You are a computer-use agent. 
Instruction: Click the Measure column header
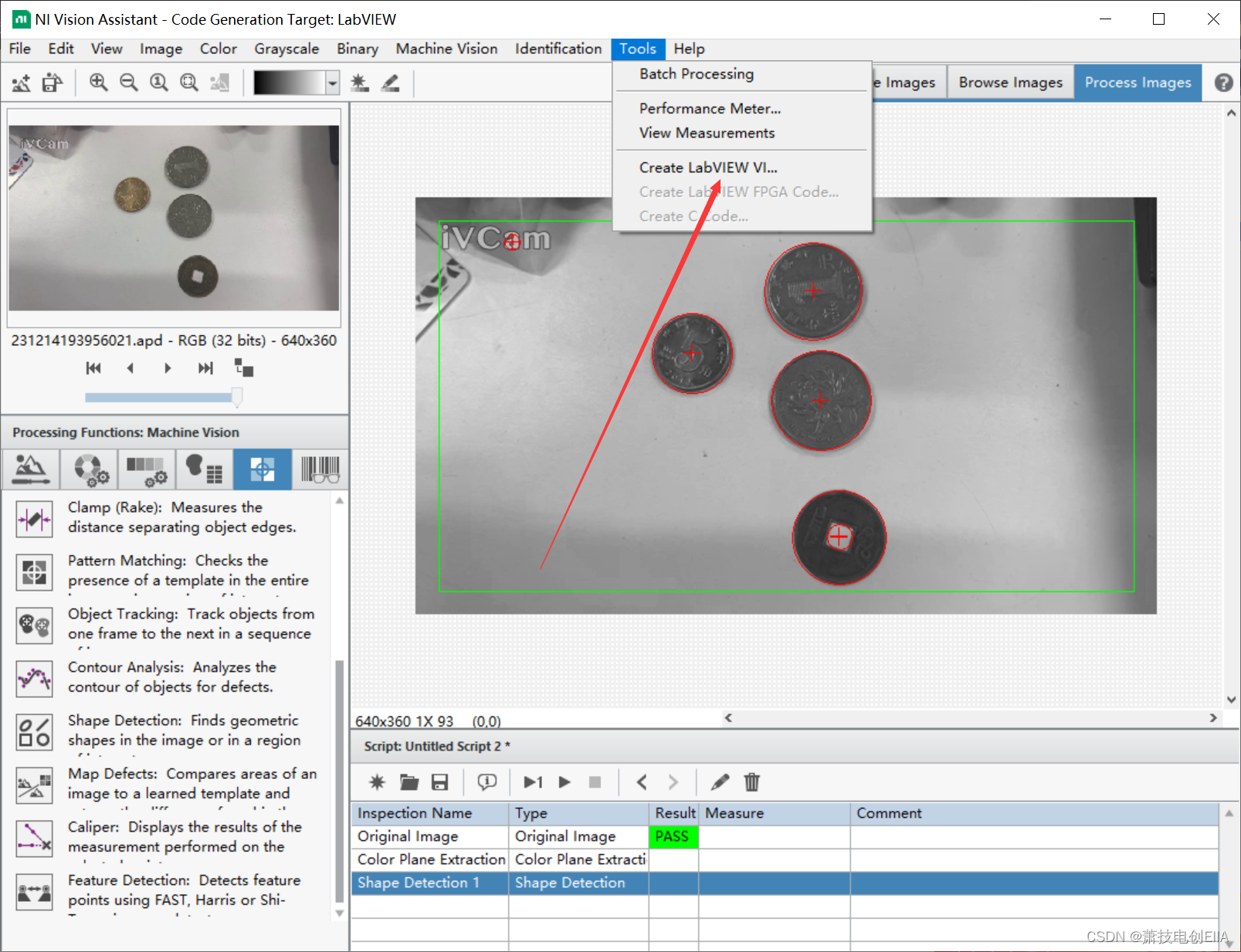coord(775,814)
